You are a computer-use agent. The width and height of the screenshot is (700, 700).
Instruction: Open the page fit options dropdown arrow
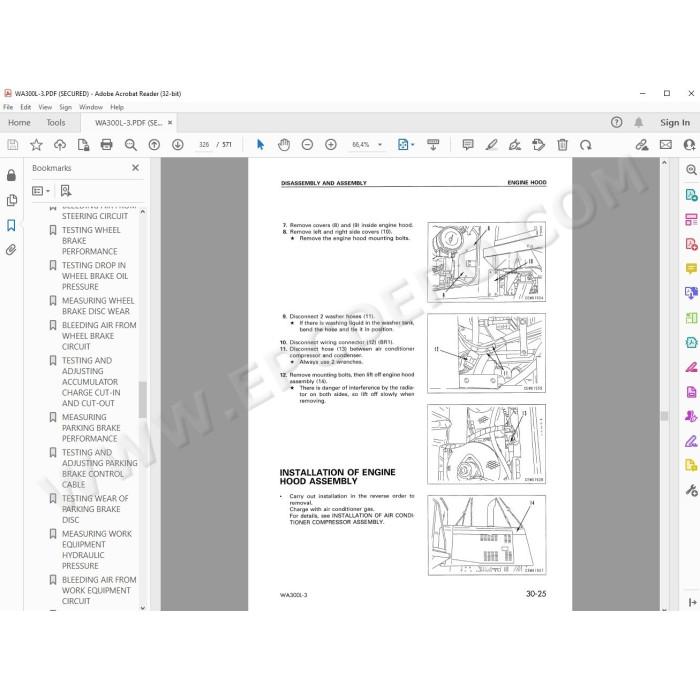click(x=412, y=145)
